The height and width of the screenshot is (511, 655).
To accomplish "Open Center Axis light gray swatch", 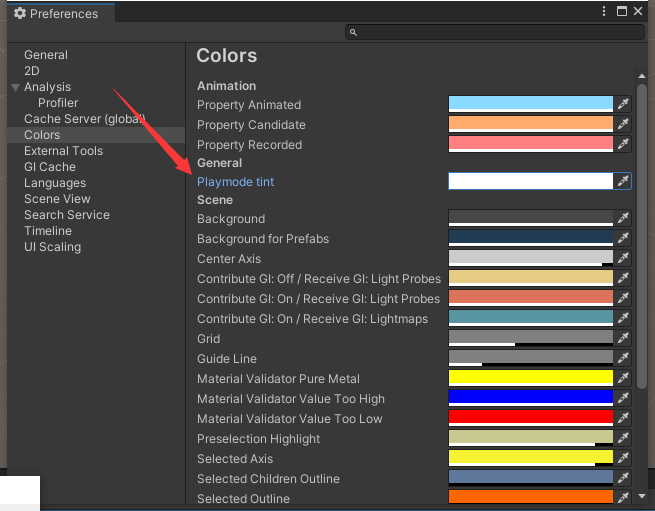I will (x=531, y=258).
